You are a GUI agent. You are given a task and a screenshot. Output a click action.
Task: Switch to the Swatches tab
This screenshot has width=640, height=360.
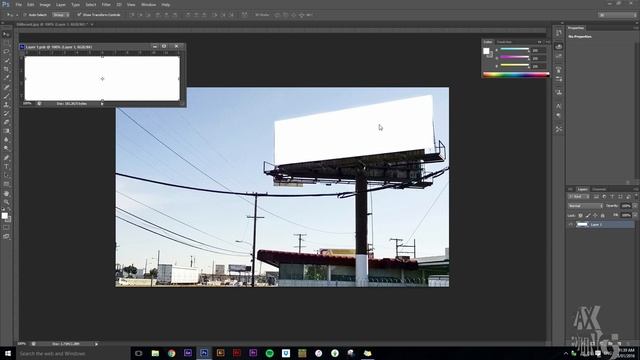tap(504, 42)
